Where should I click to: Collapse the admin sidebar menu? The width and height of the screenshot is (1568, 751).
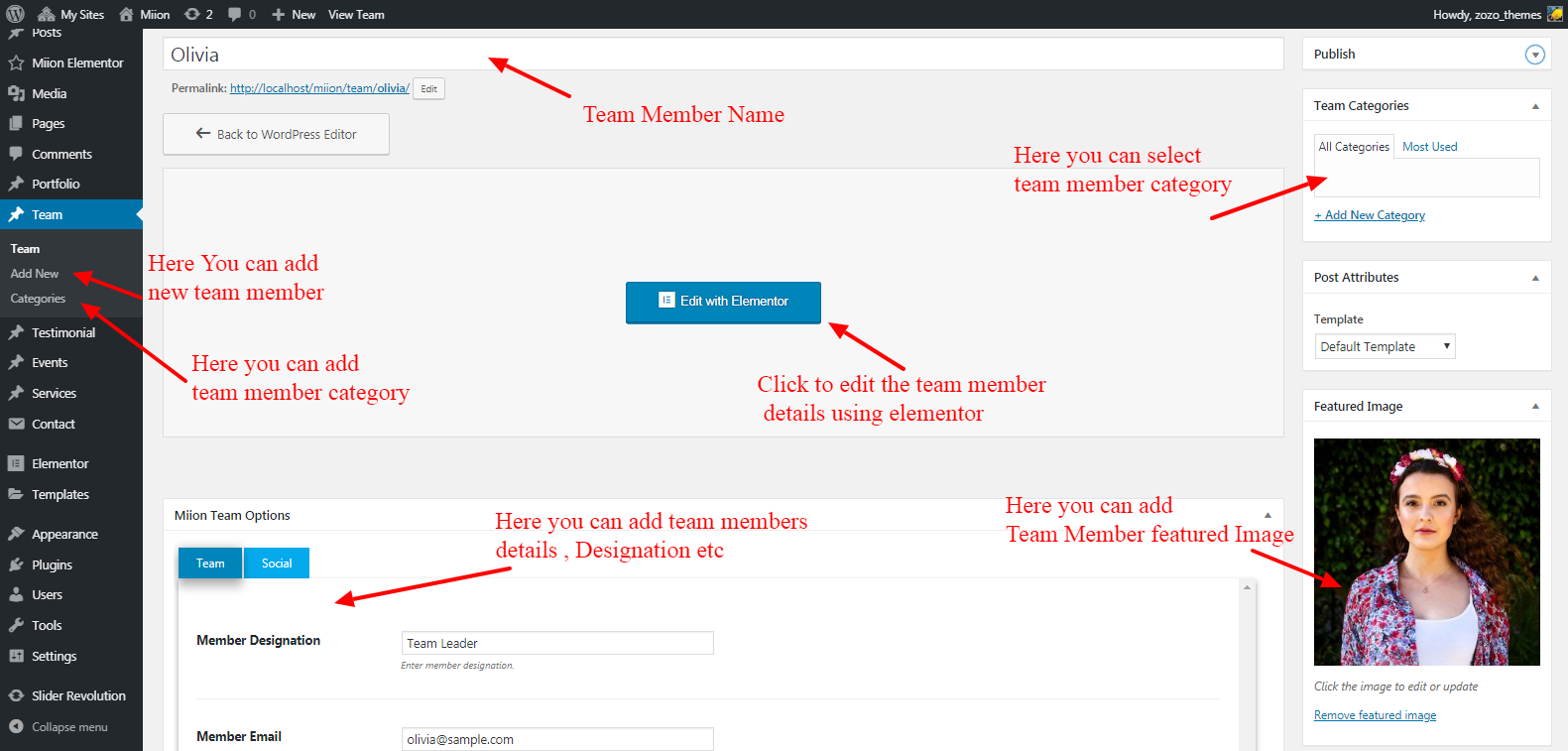click(x=68, y=727)
